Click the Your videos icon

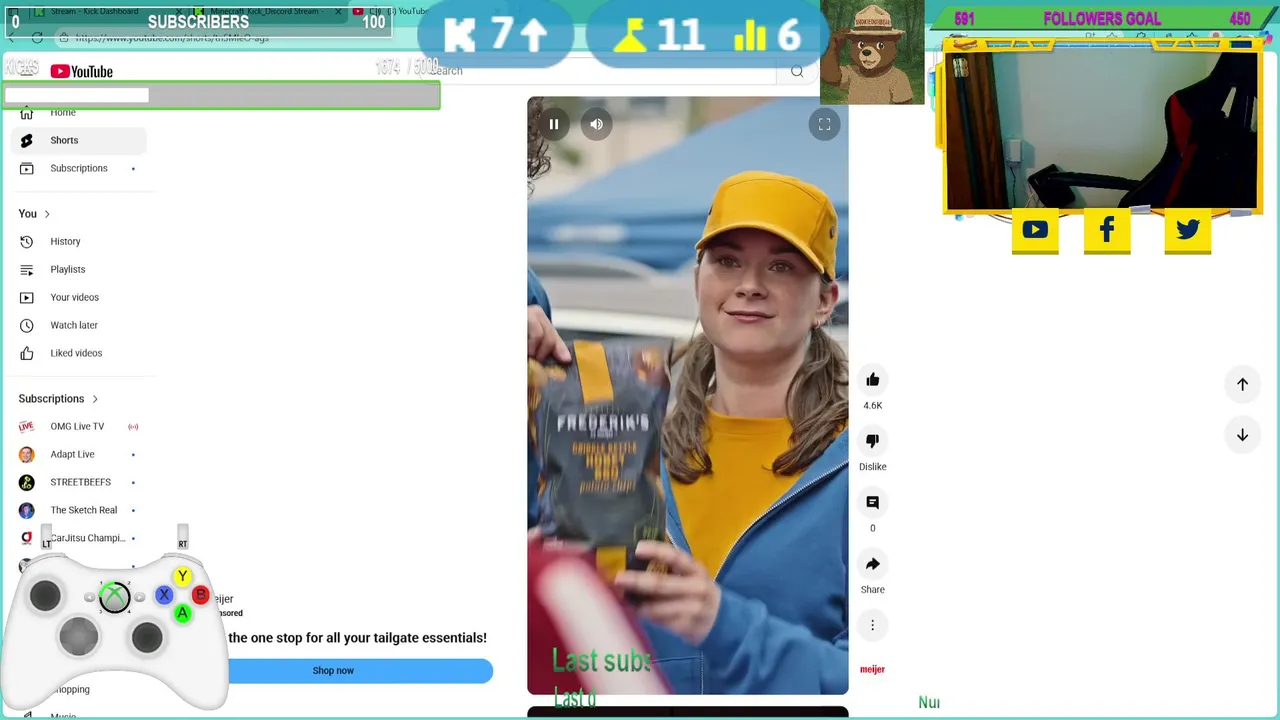(x=27, y=297)
